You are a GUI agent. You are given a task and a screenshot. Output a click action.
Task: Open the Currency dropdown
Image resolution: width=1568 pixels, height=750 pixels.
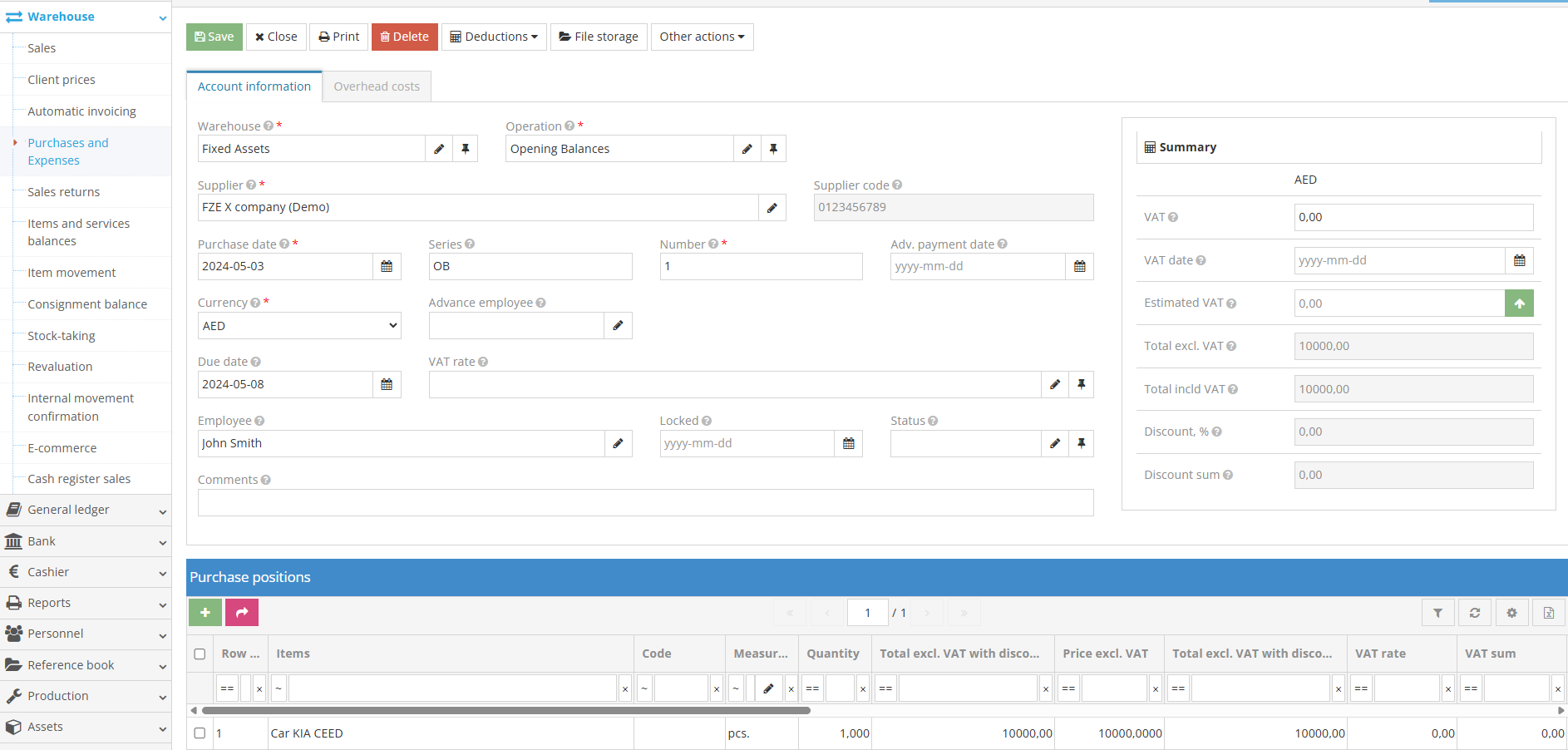[x=298, y=325]
